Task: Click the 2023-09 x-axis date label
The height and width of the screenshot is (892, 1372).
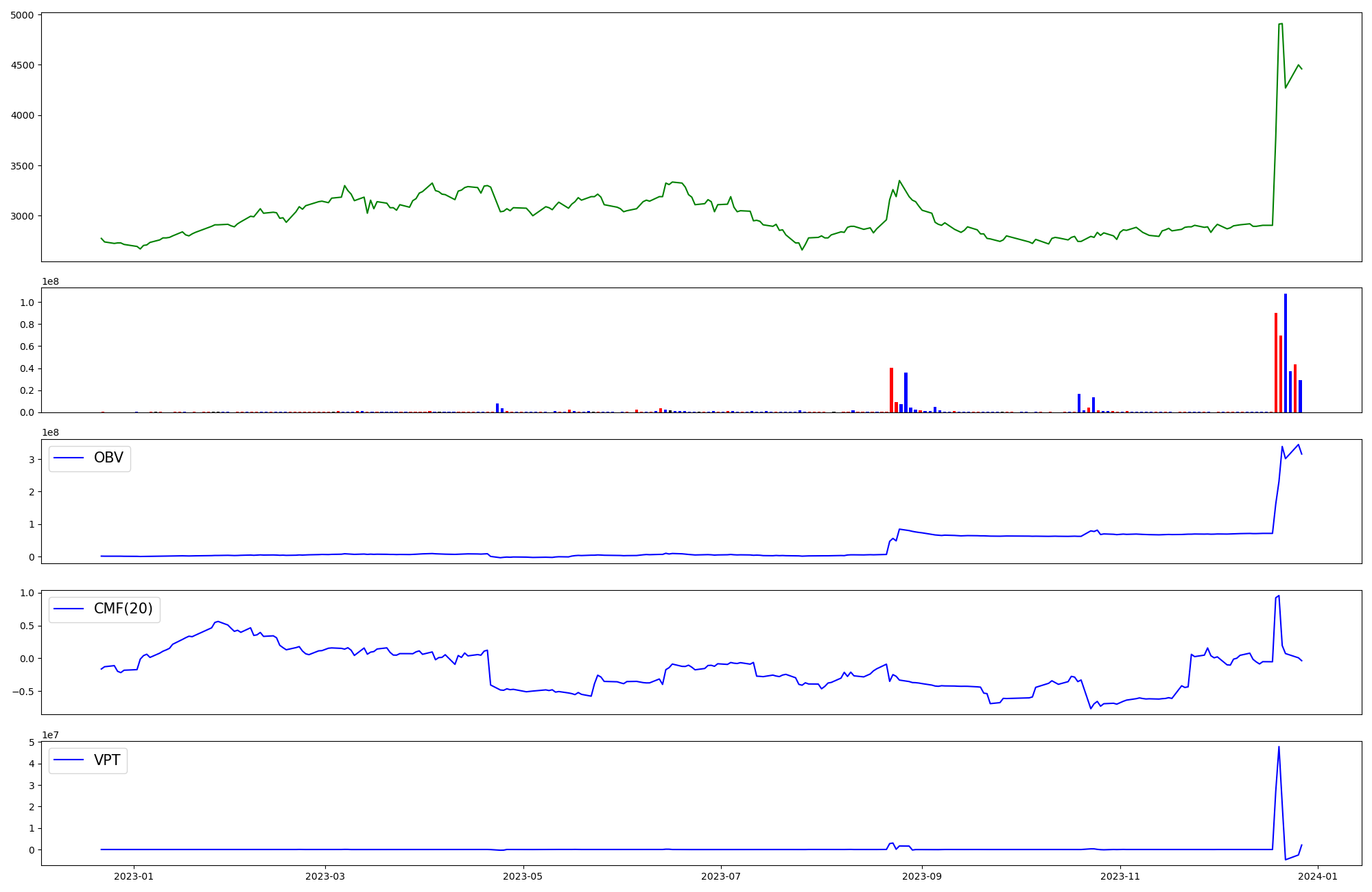Action: pyautogui.click(x=922, y=876)
